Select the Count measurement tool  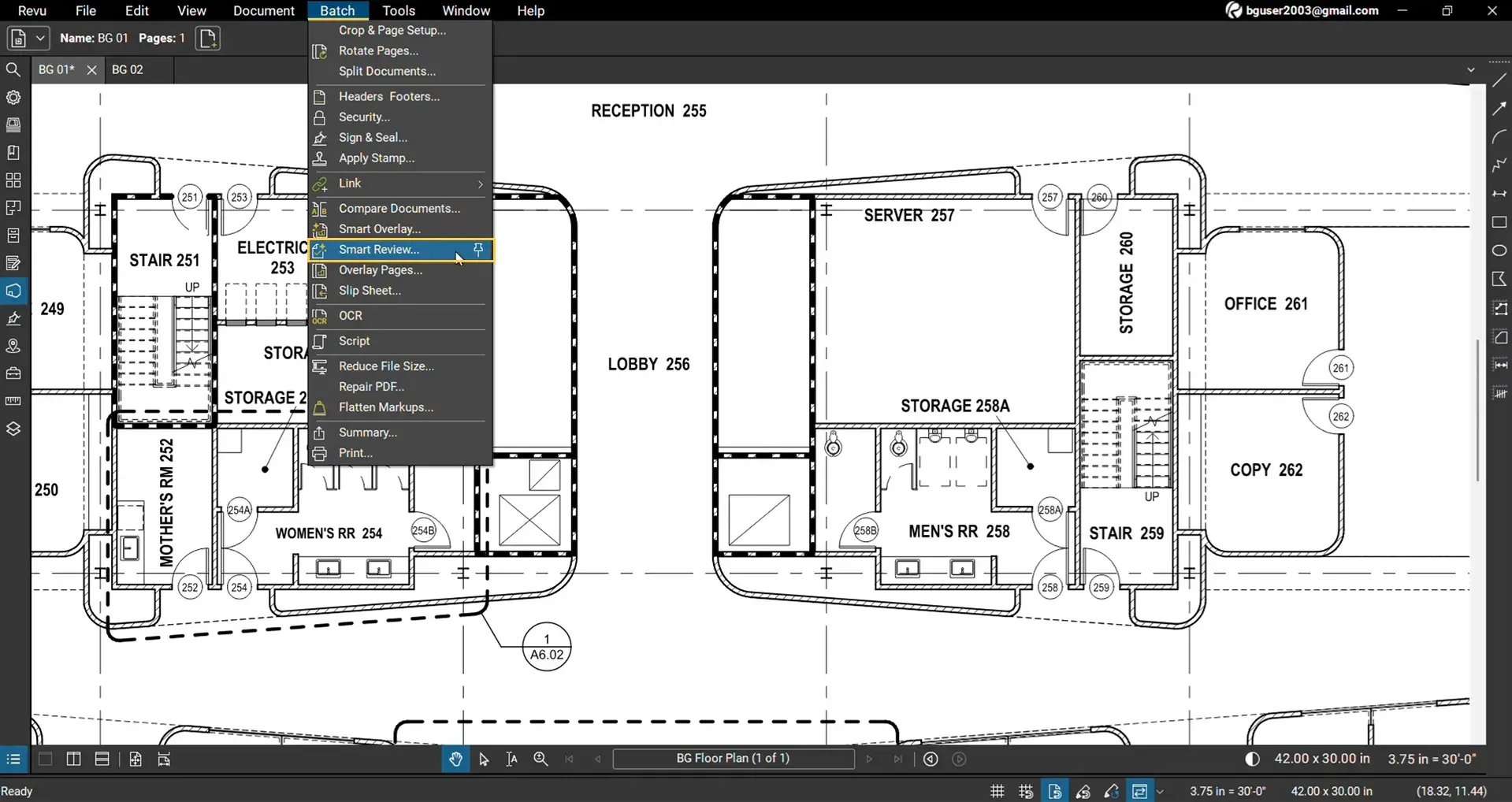pos(1499,393)
